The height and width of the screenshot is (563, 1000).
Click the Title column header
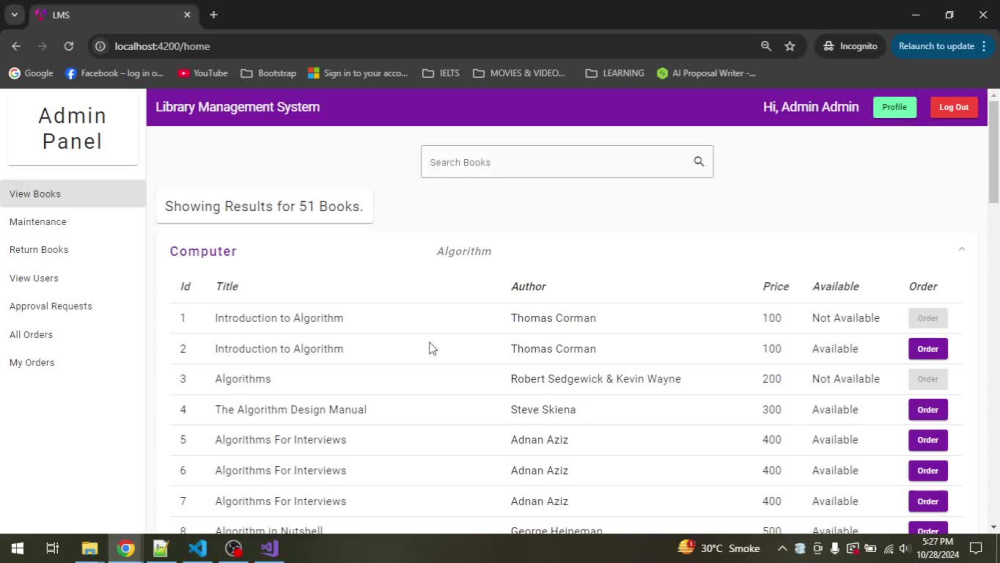pos(226,286)
